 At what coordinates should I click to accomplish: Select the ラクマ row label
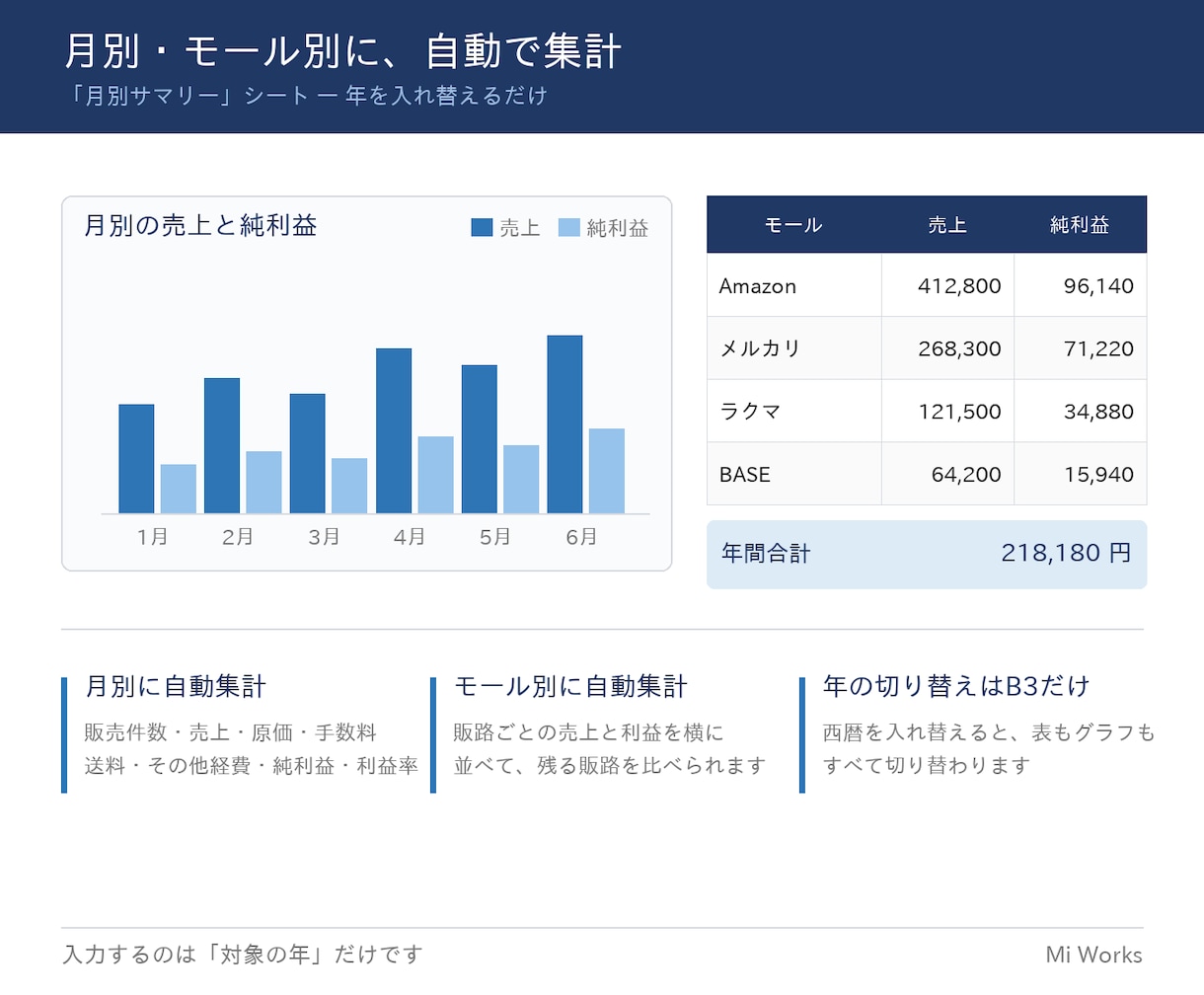[750, 412]
